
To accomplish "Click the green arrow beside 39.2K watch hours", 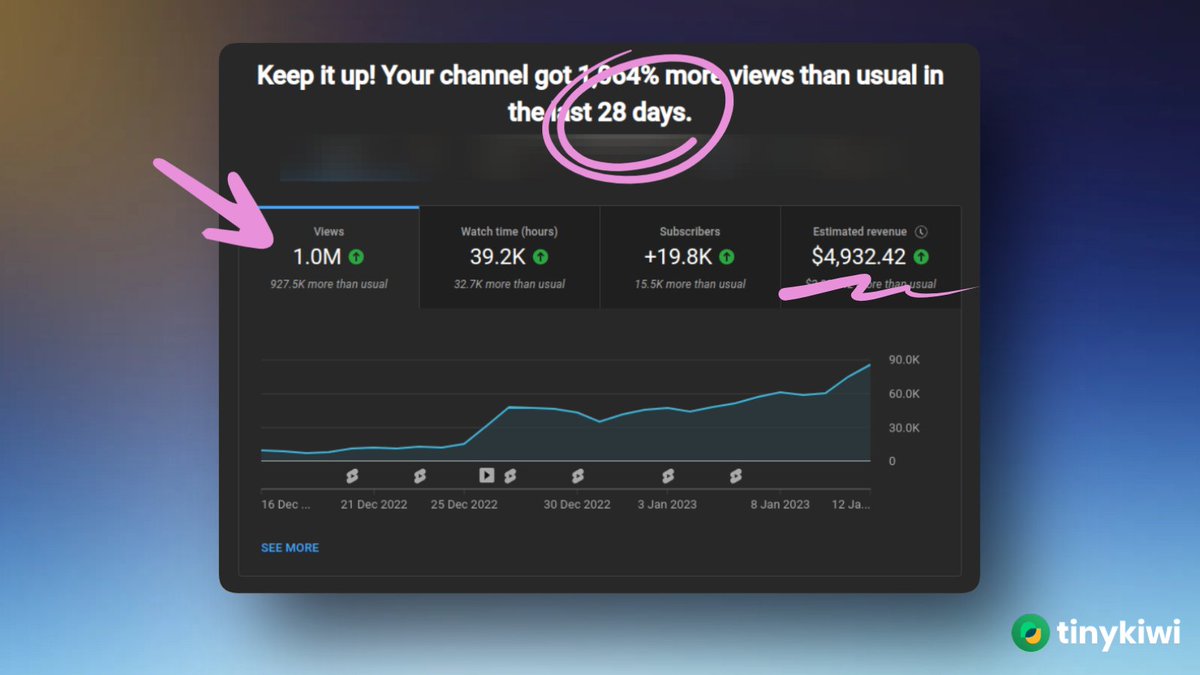I will coord(541,255).
